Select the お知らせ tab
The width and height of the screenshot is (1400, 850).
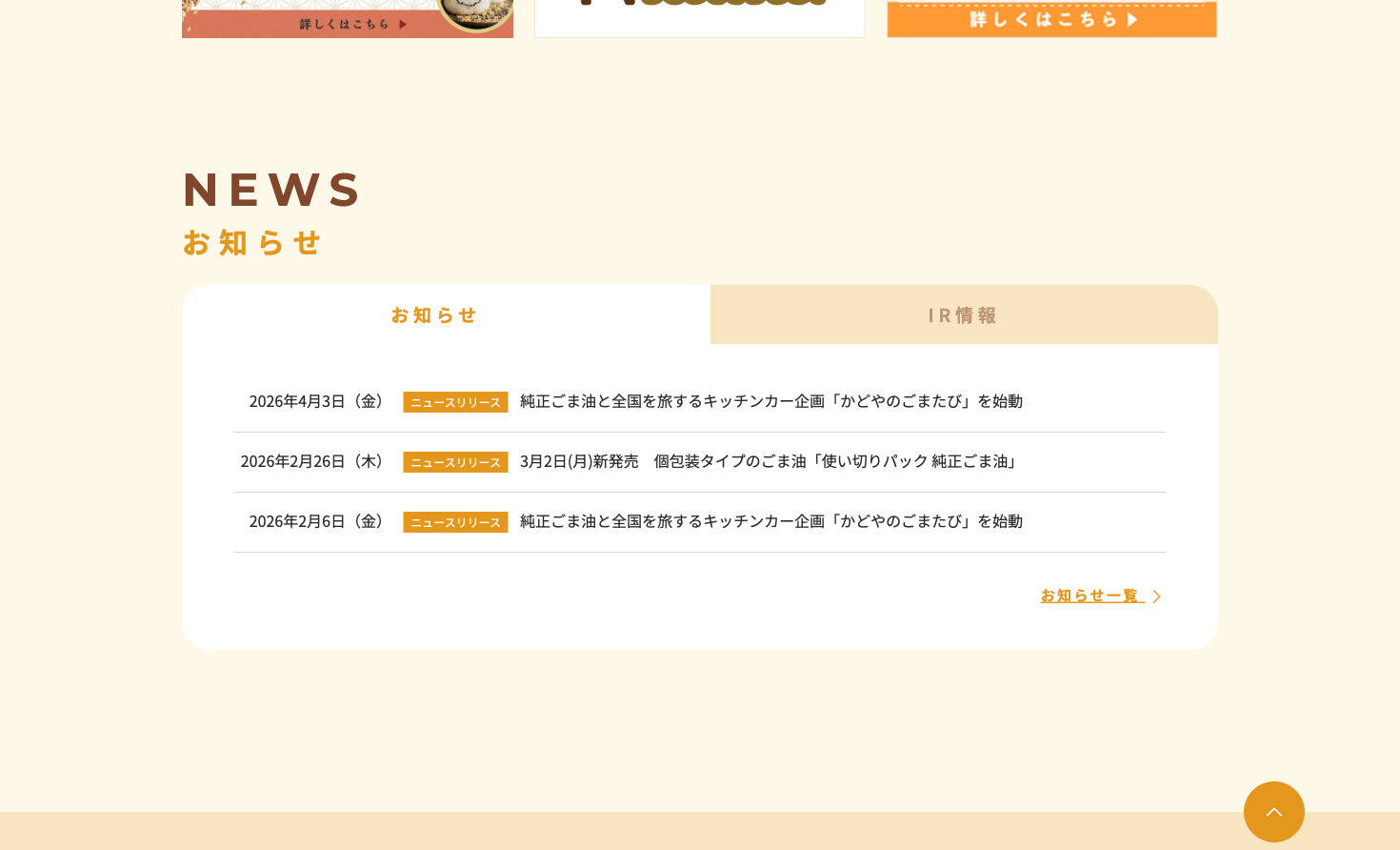click(x=434, y=315)
